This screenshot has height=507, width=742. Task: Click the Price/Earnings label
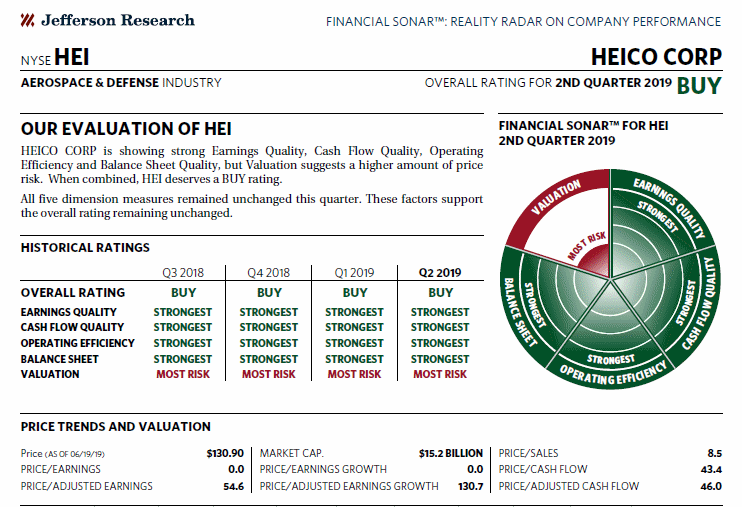point(61,469)
